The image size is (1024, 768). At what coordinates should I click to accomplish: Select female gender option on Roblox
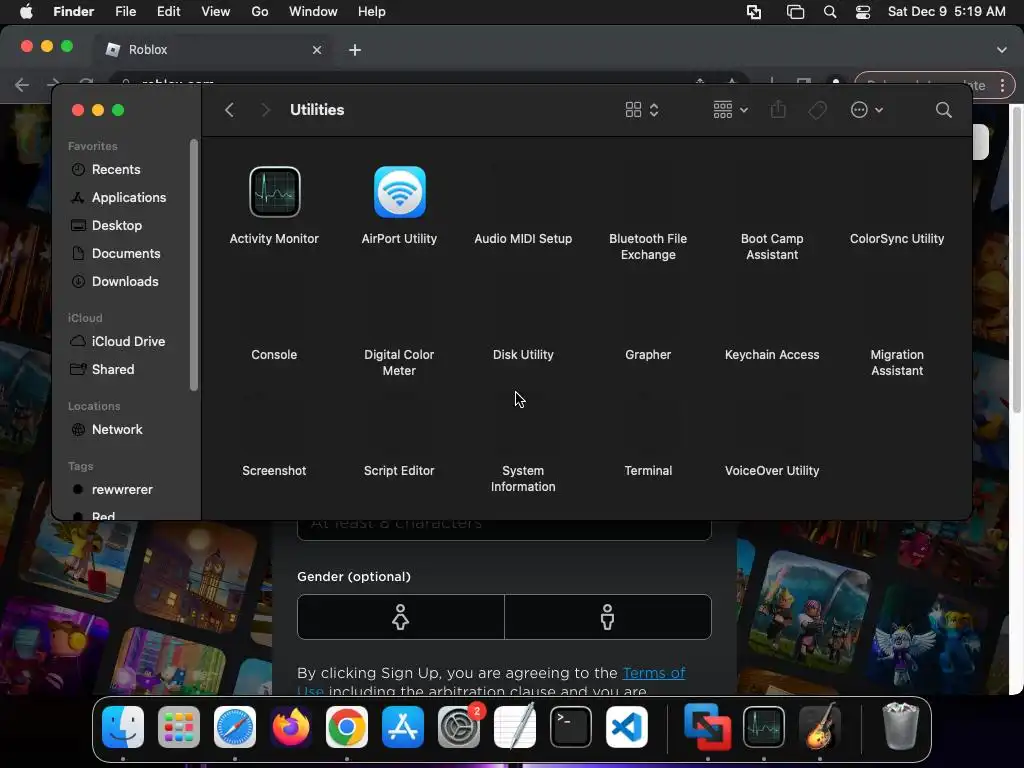pos(400,616)
